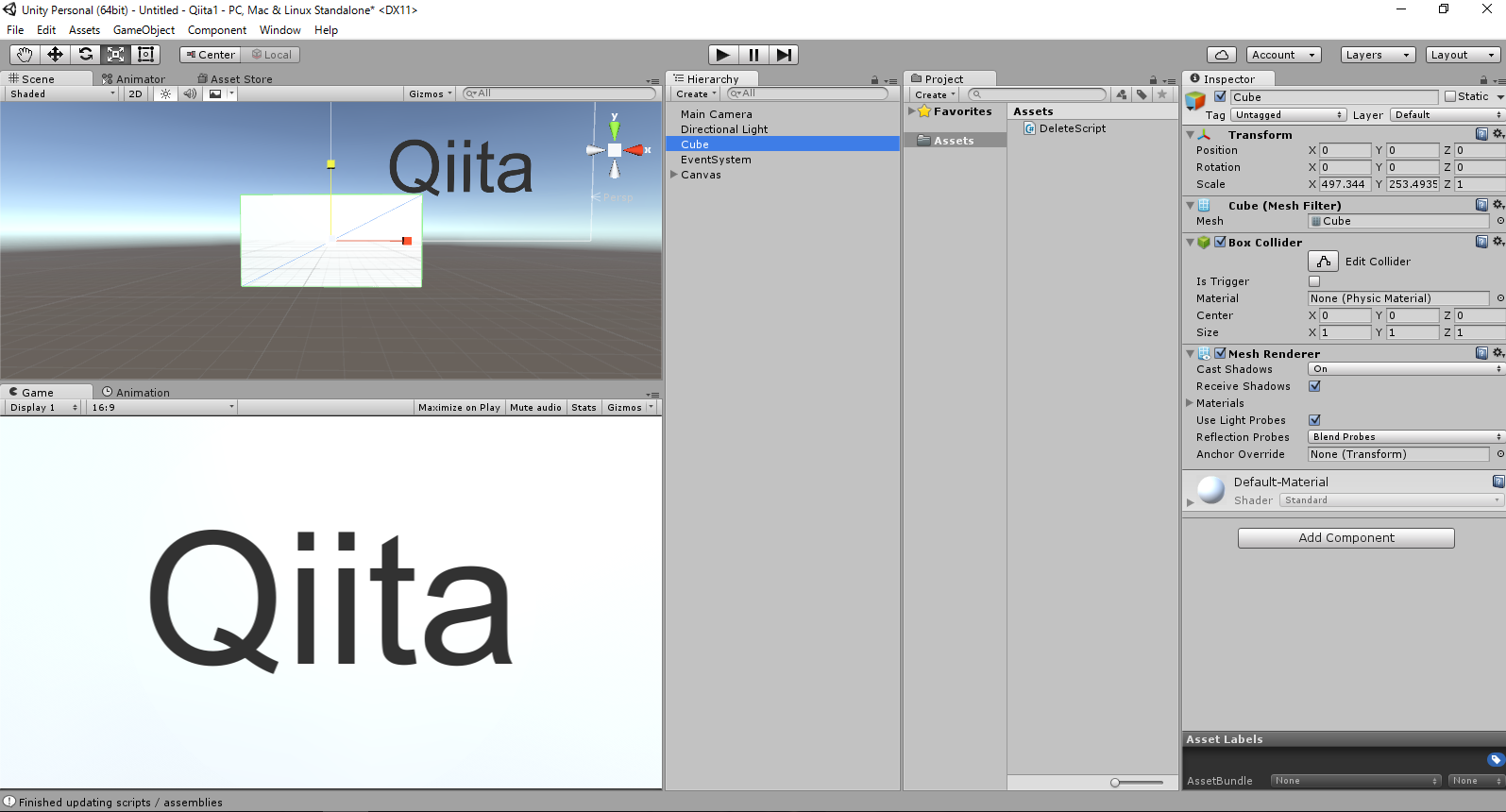
Task: Open the Layers dropdown
Action: pyautogui.click(x=1378, y=55)
